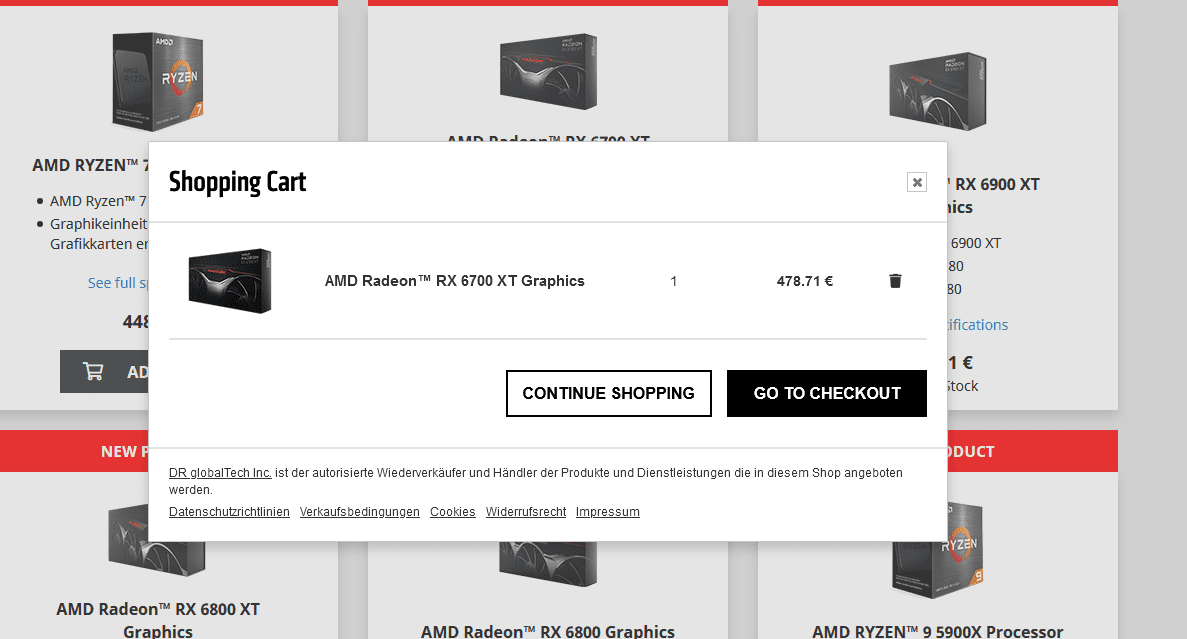The height and width of the screenshot is (639, 1187).
Task: Select the AMD Radeon RX 6700 XT Graphics cart item name
Action: pyautogui.click(x=455, y=281)
